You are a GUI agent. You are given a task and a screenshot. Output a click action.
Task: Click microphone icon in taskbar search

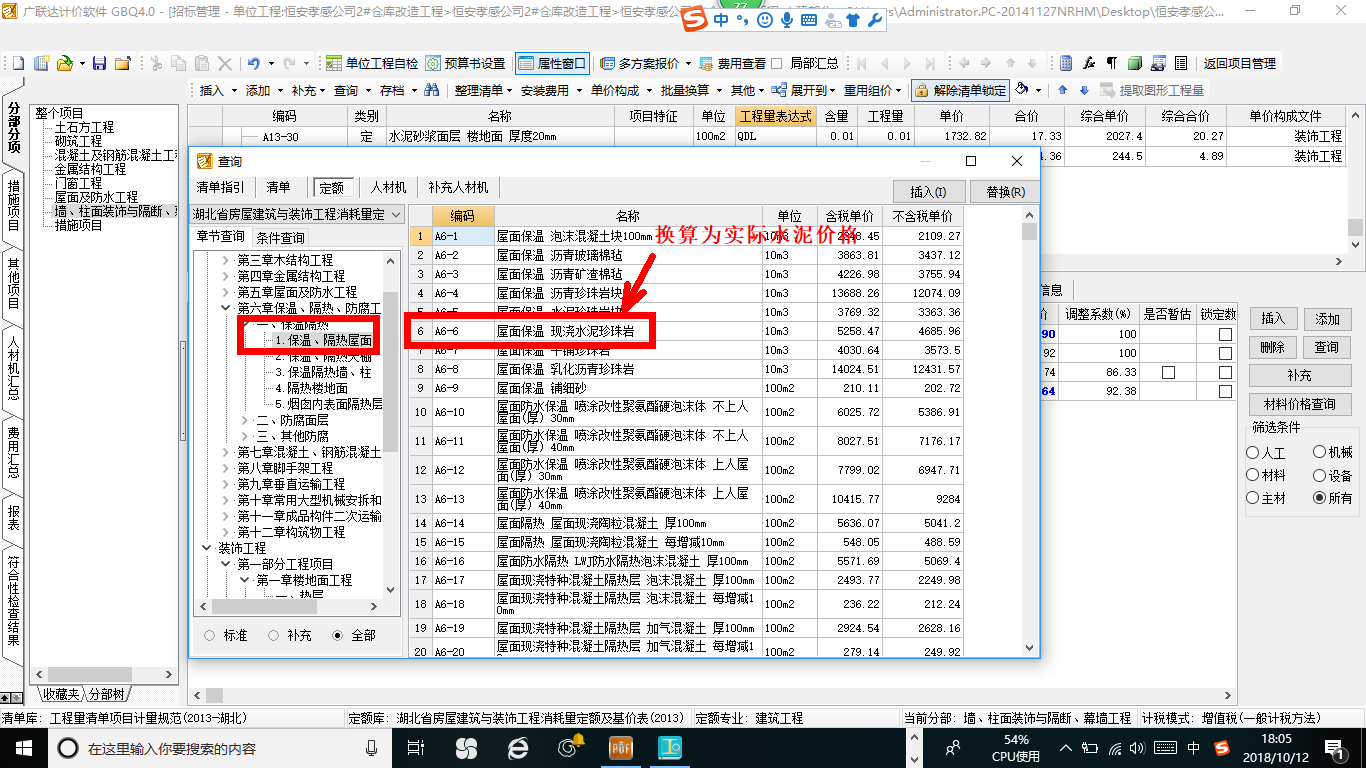pos(372,747)
